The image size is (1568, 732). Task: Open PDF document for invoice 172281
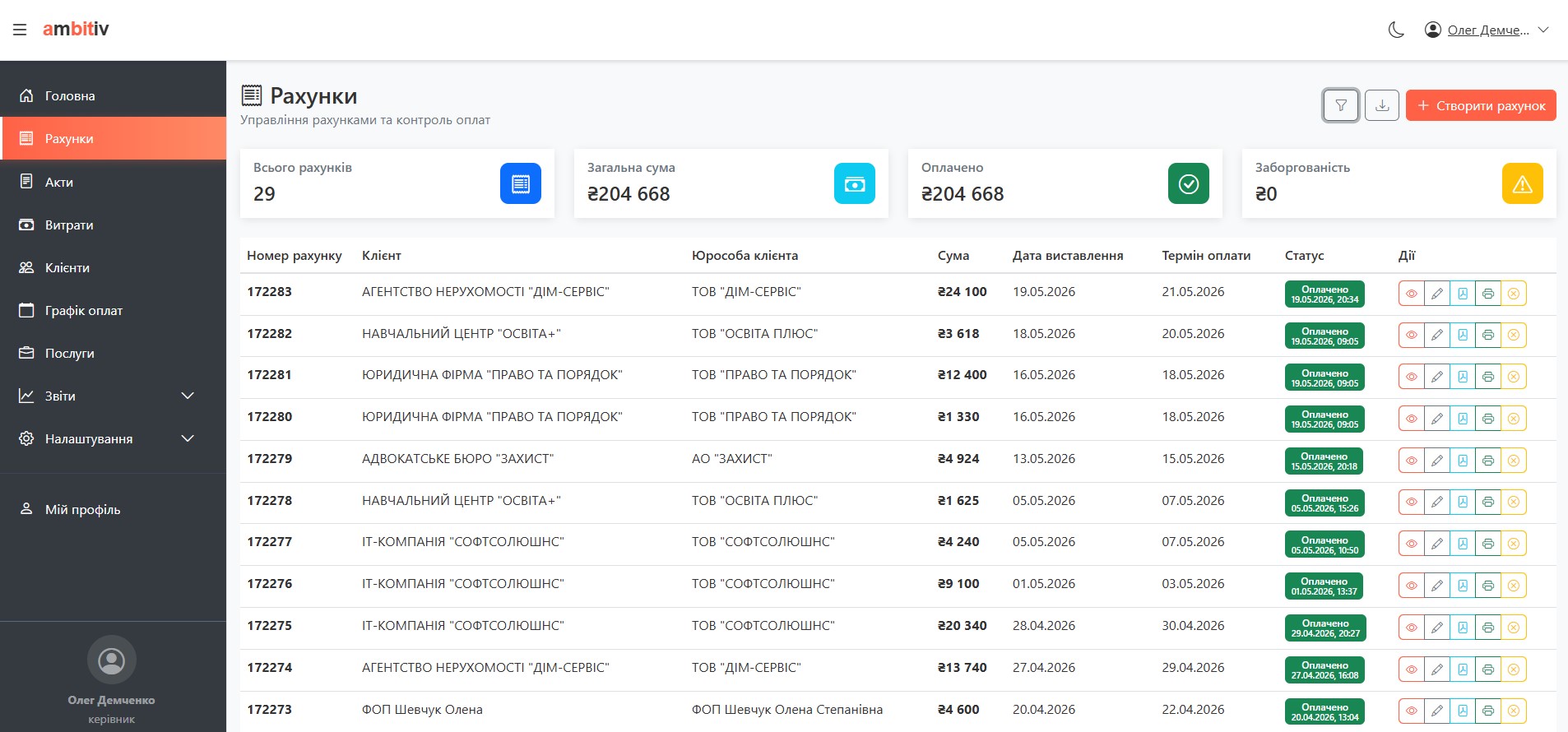pyautogui.click(x=1463, y=377)
